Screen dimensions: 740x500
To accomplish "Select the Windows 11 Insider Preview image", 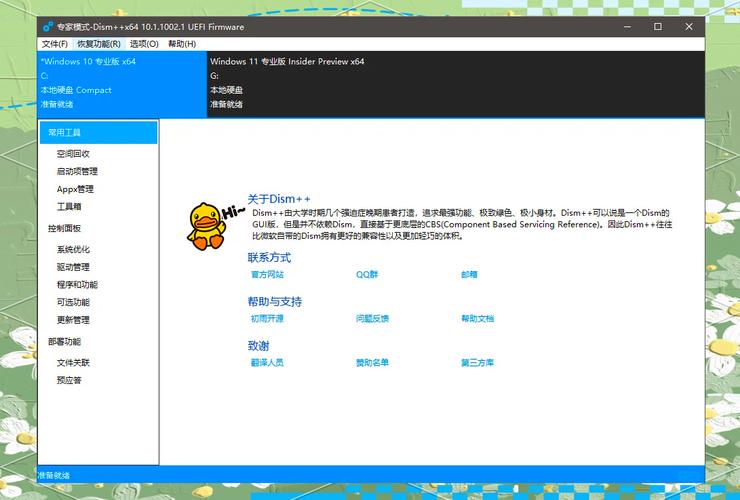I will click(456, 84).
